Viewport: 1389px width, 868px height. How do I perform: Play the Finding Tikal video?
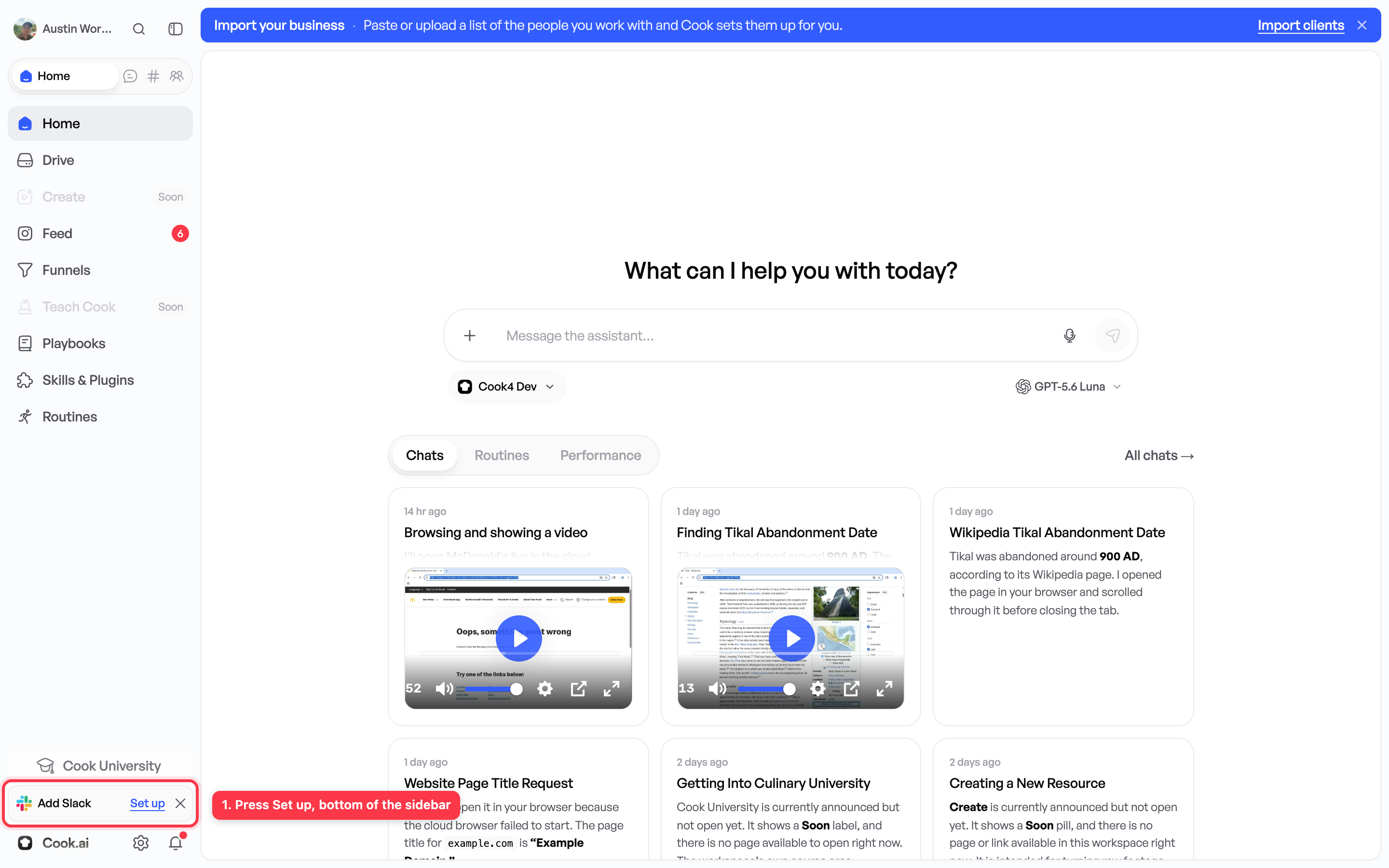click(791, 638)
